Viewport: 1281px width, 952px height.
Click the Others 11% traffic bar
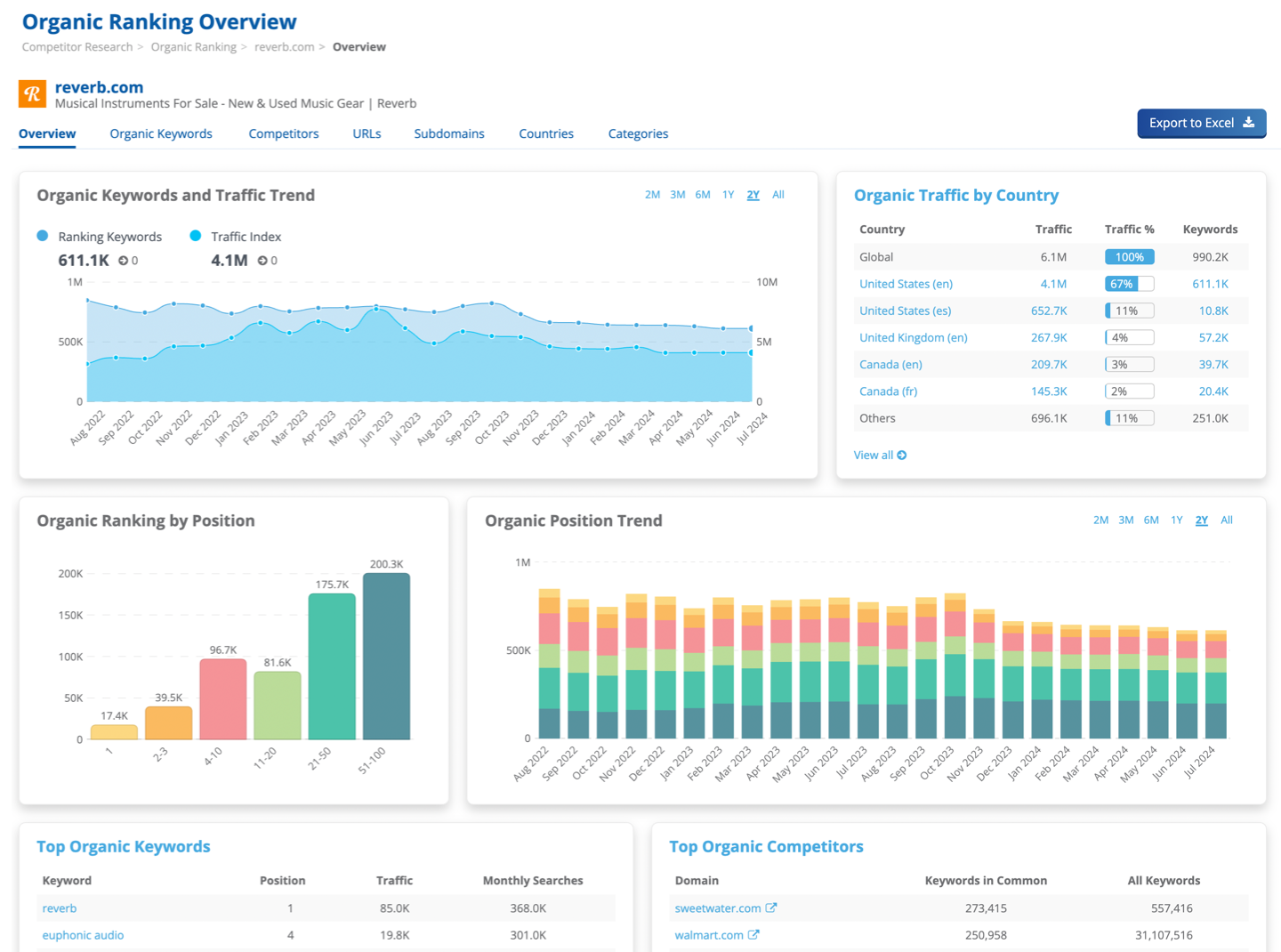pyautogui.click(x=1129, y=418)
